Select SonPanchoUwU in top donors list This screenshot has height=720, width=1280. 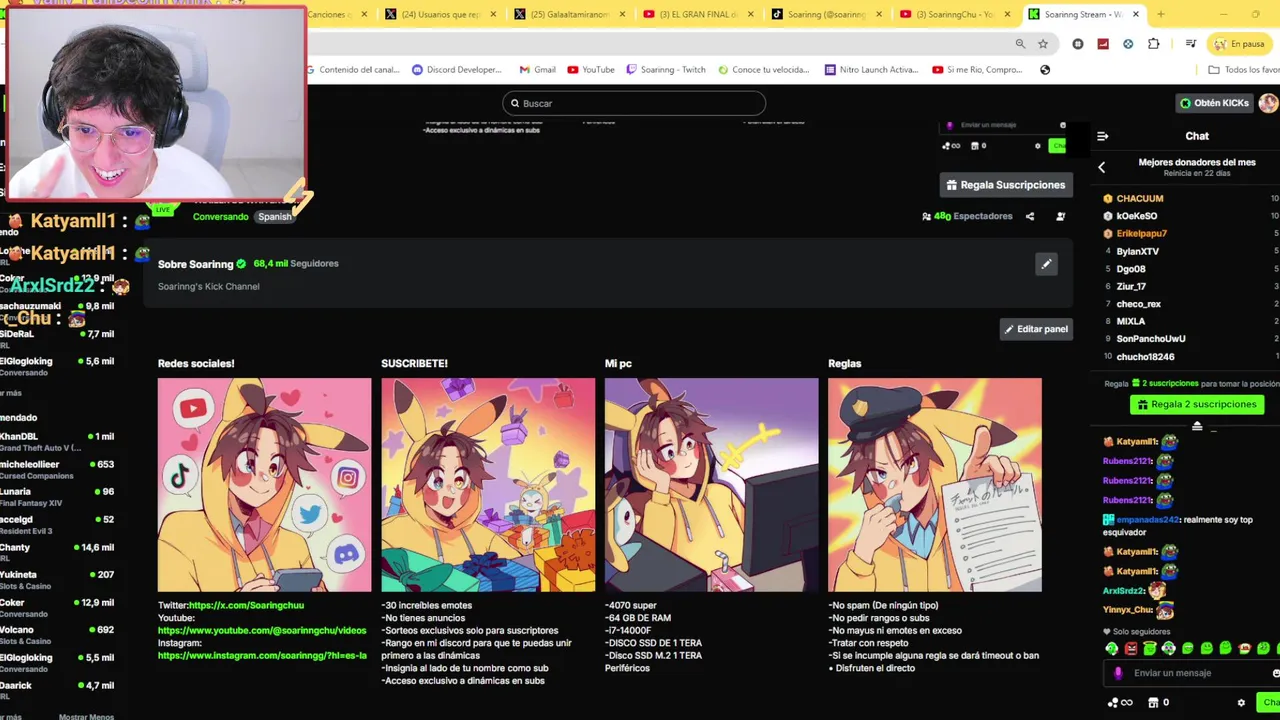coord(1151,339)
